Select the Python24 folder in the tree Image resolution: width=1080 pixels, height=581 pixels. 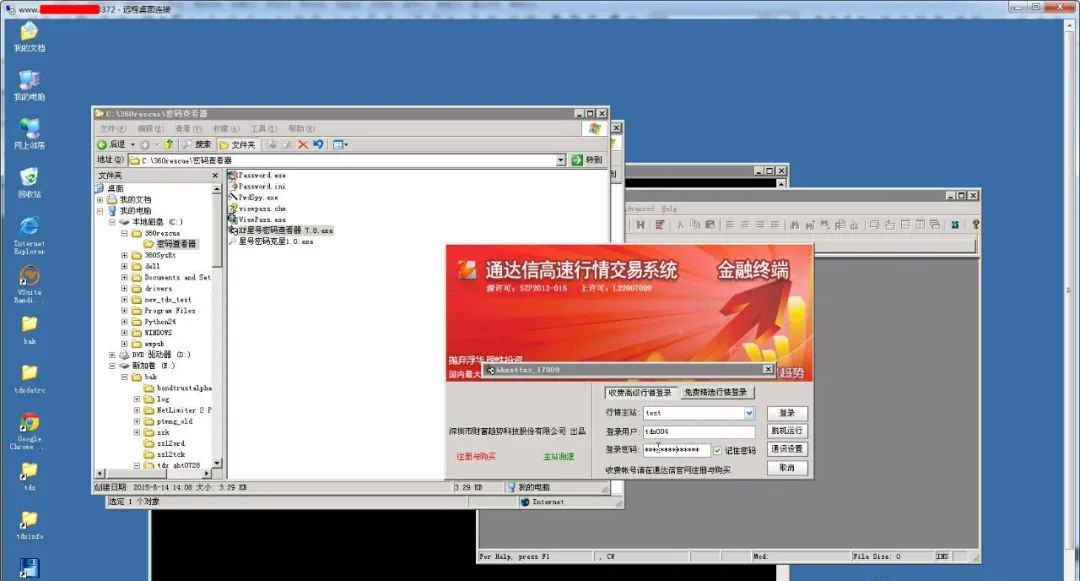(154, 321)
